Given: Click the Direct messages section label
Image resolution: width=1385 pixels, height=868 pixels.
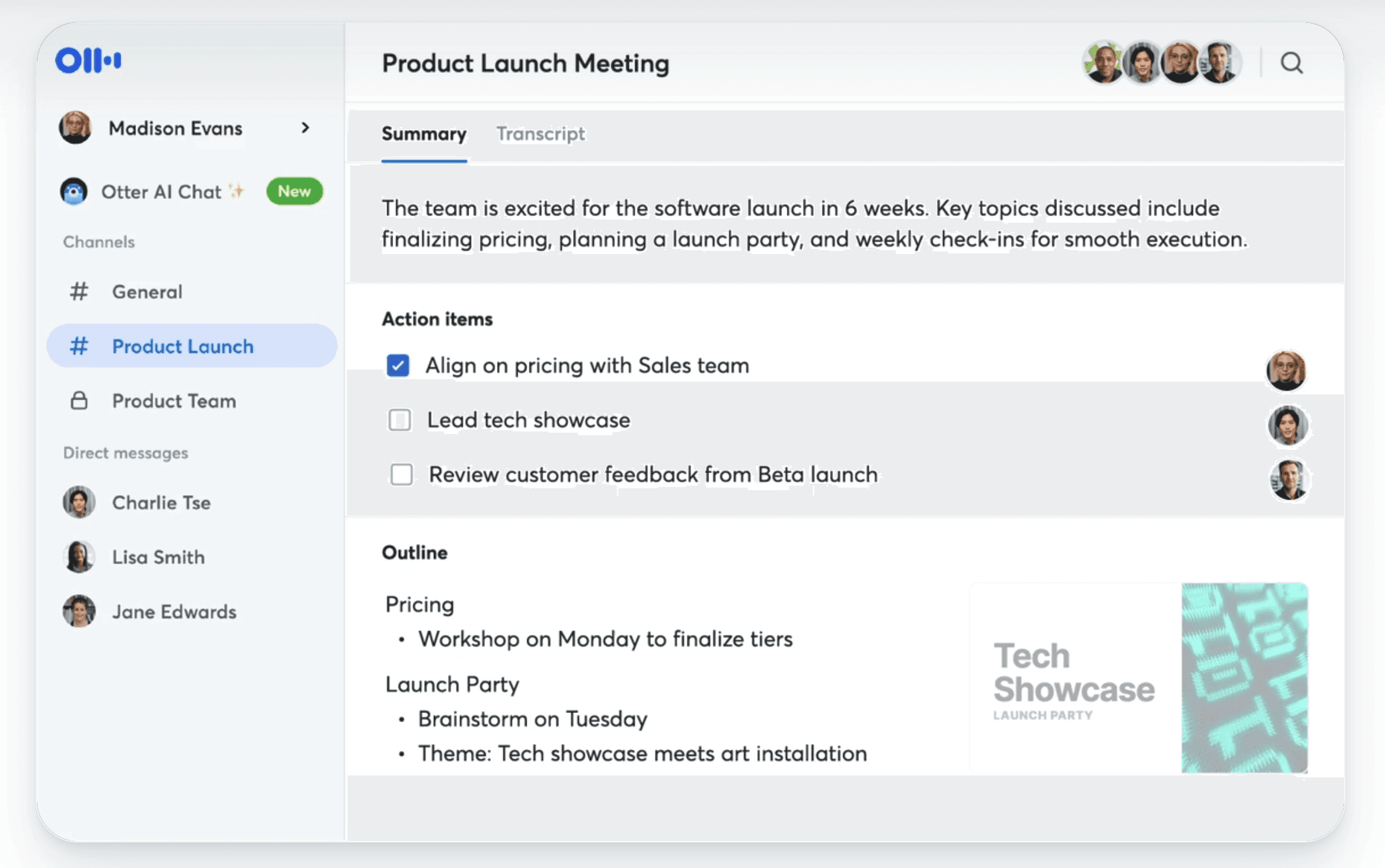Looking at the screenshot, I should click(126, 453).
